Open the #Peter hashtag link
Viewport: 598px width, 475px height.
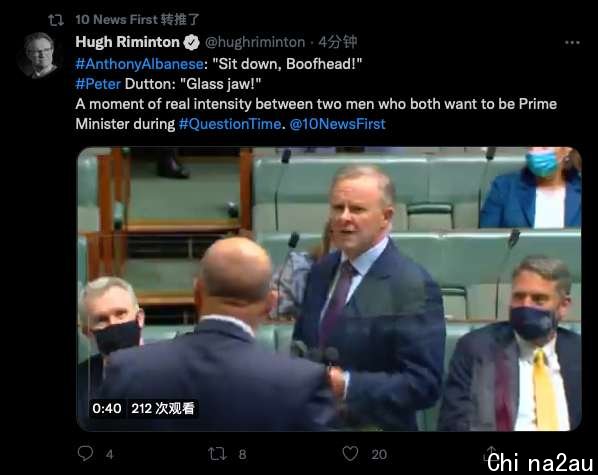(x=98, y=84)
